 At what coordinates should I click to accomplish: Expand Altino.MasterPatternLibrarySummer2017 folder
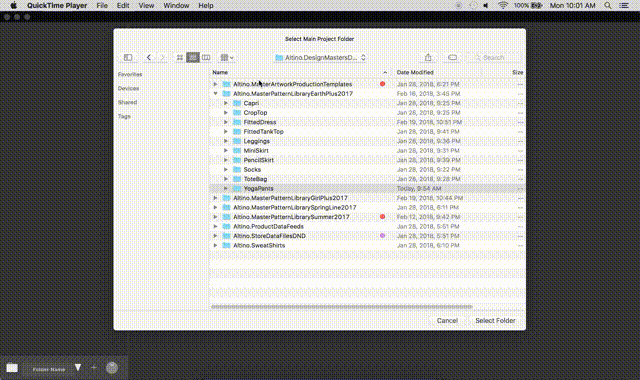click(215, 217)
